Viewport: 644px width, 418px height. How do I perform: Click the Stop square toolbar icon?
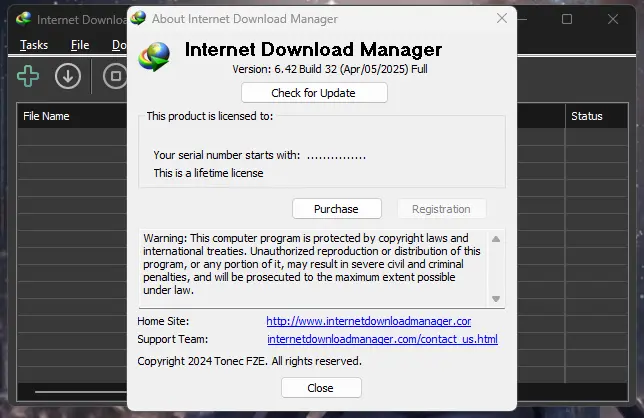115,76
